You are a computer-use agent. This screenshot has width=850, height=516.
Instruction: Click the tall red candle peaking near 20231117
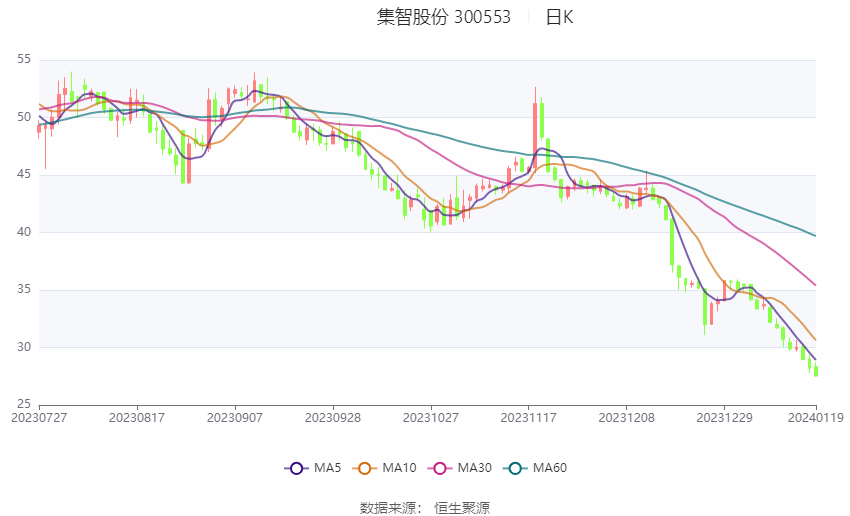tap(535, 130)
